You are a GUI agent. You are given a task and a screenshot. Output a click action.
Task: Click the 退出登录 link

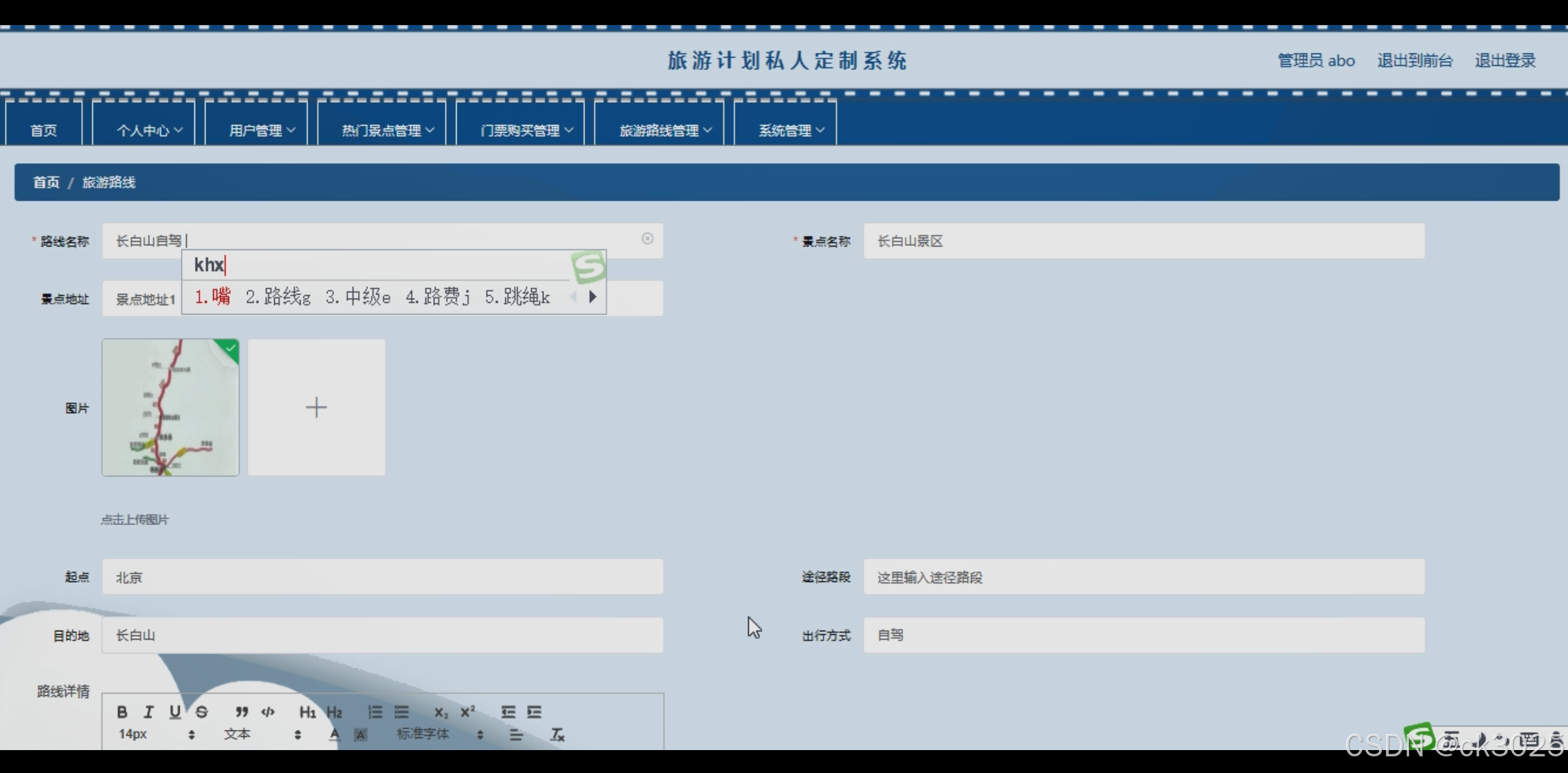pos(1505,61)
